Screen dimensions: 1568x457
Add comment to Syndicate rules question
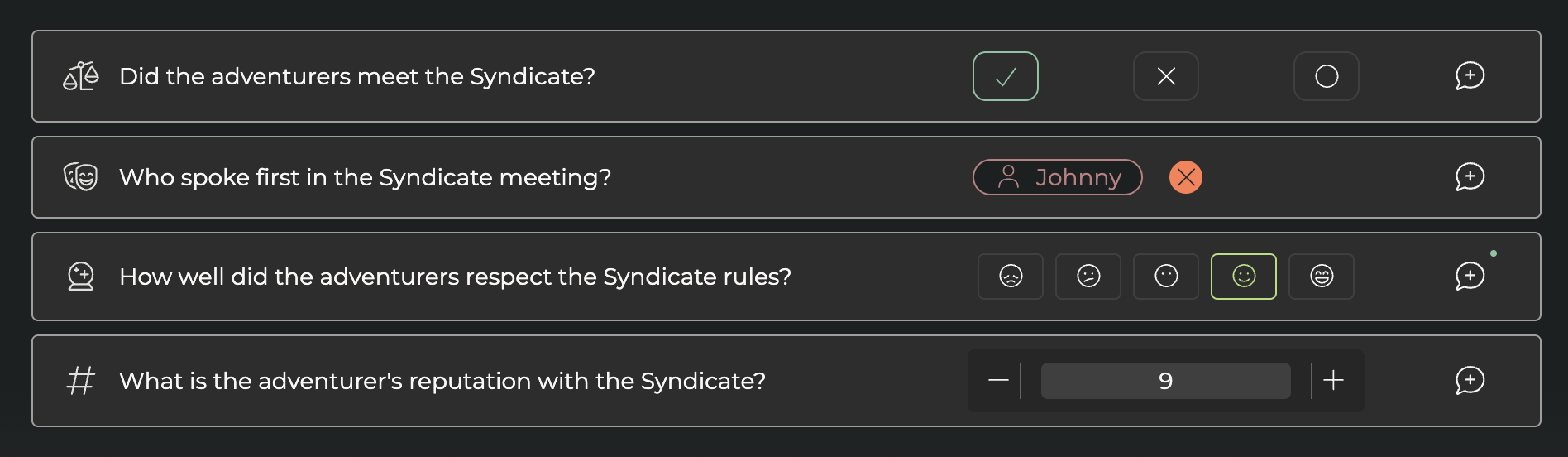(1470, 277)
